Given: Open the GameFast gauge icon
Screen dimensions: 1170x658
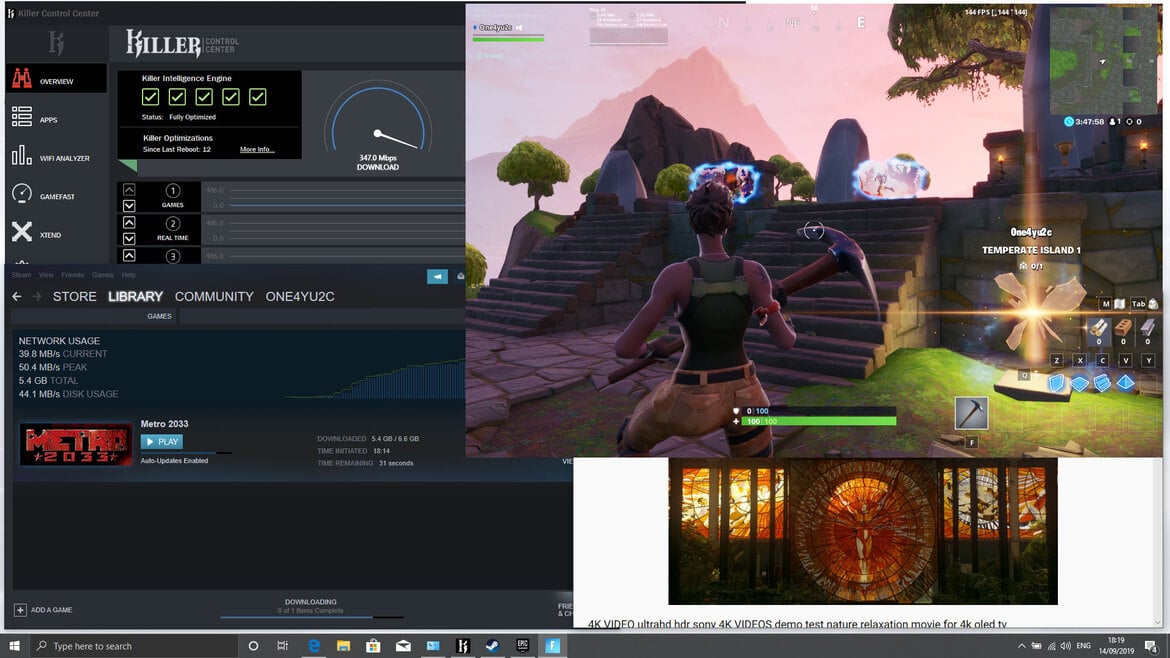Looking at the screenshot, I should [22, 194].
